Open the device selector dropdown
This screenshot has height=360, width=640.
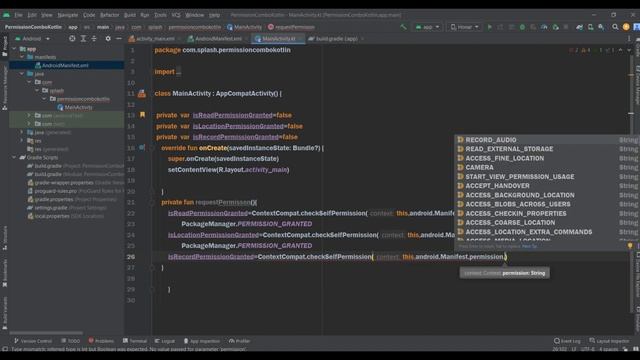[464, 27]
